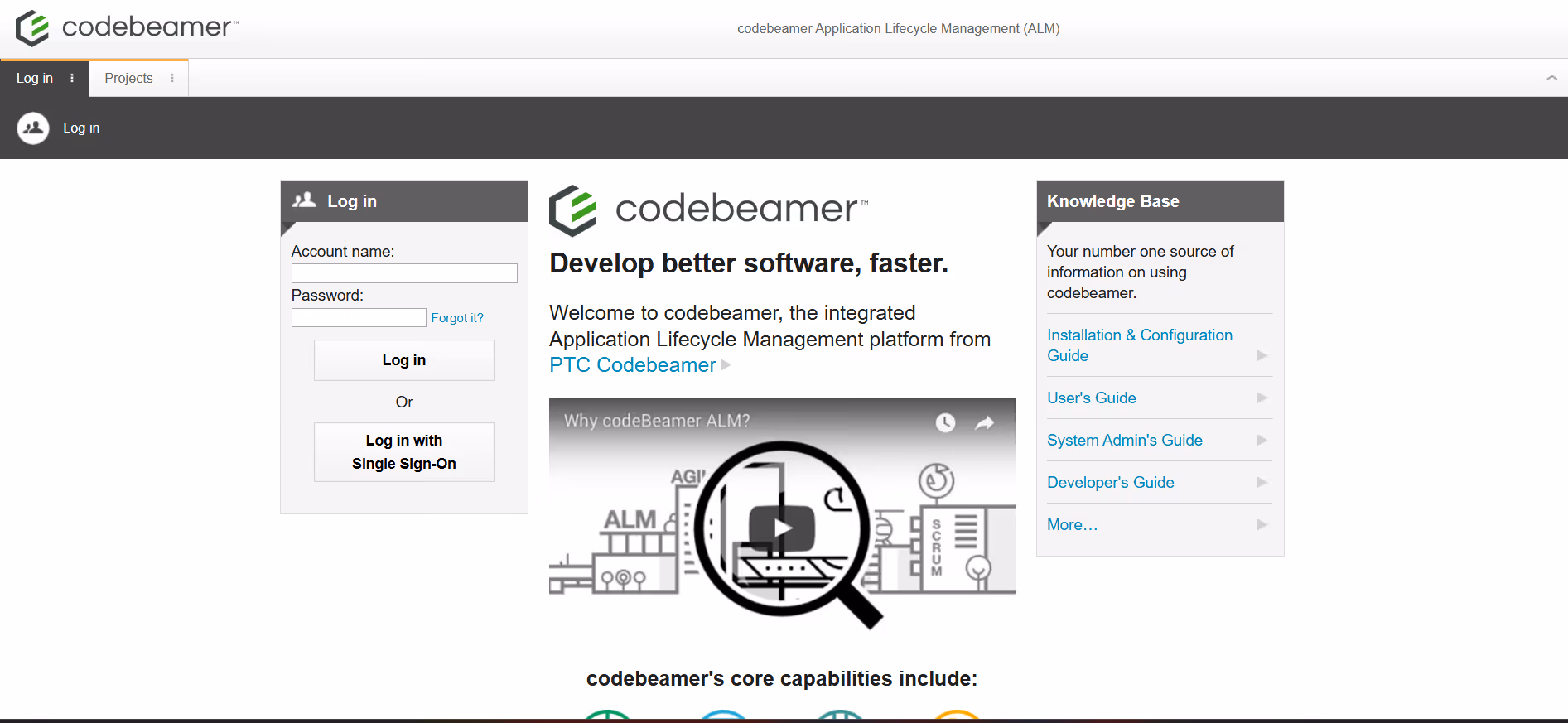Viewport: 1568px width, 723px height.
Task: Click the Watch later clock icon on video
Action: 945,422
